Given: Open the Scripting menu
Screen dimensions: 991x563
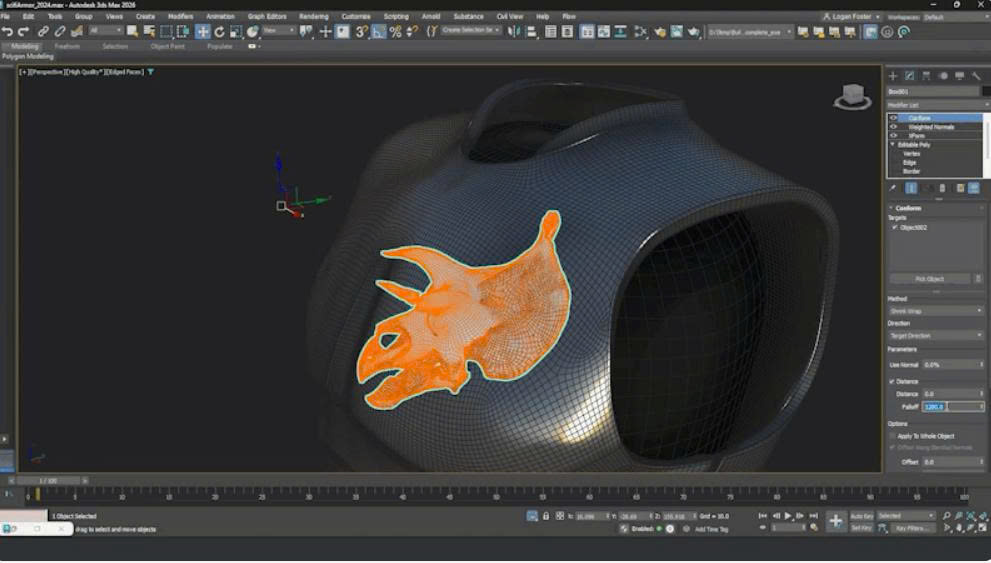Looking at the screenshot, I should tap(396, 16).
